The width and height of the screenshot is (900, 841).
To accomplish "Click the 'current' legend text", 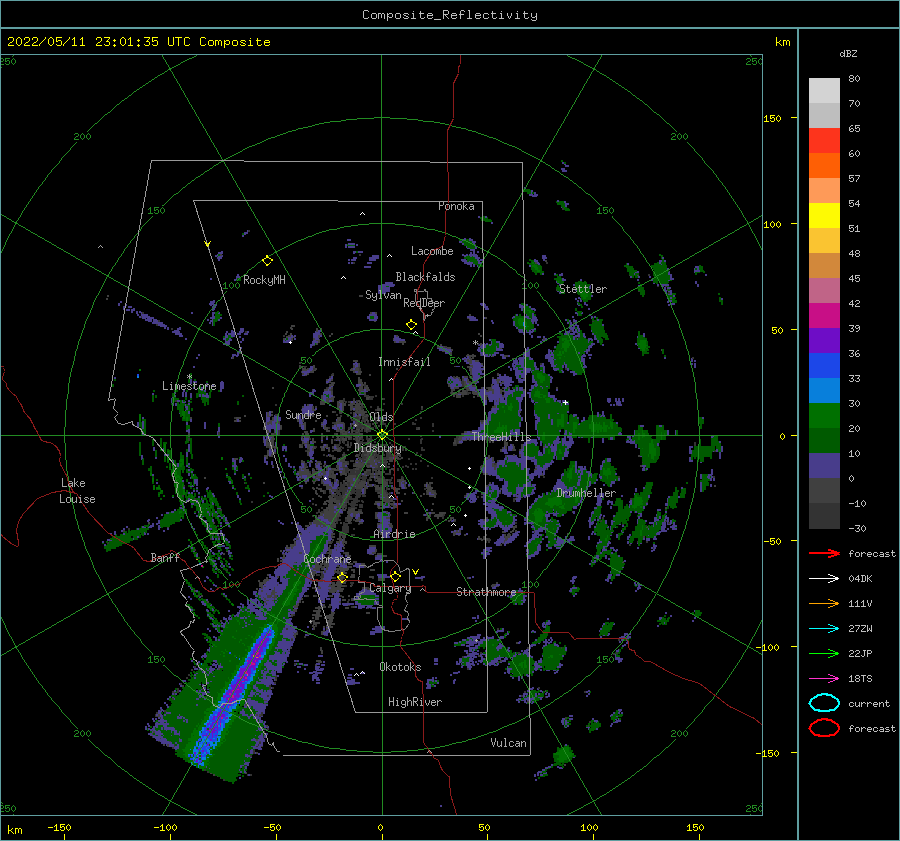I will 869,703.
